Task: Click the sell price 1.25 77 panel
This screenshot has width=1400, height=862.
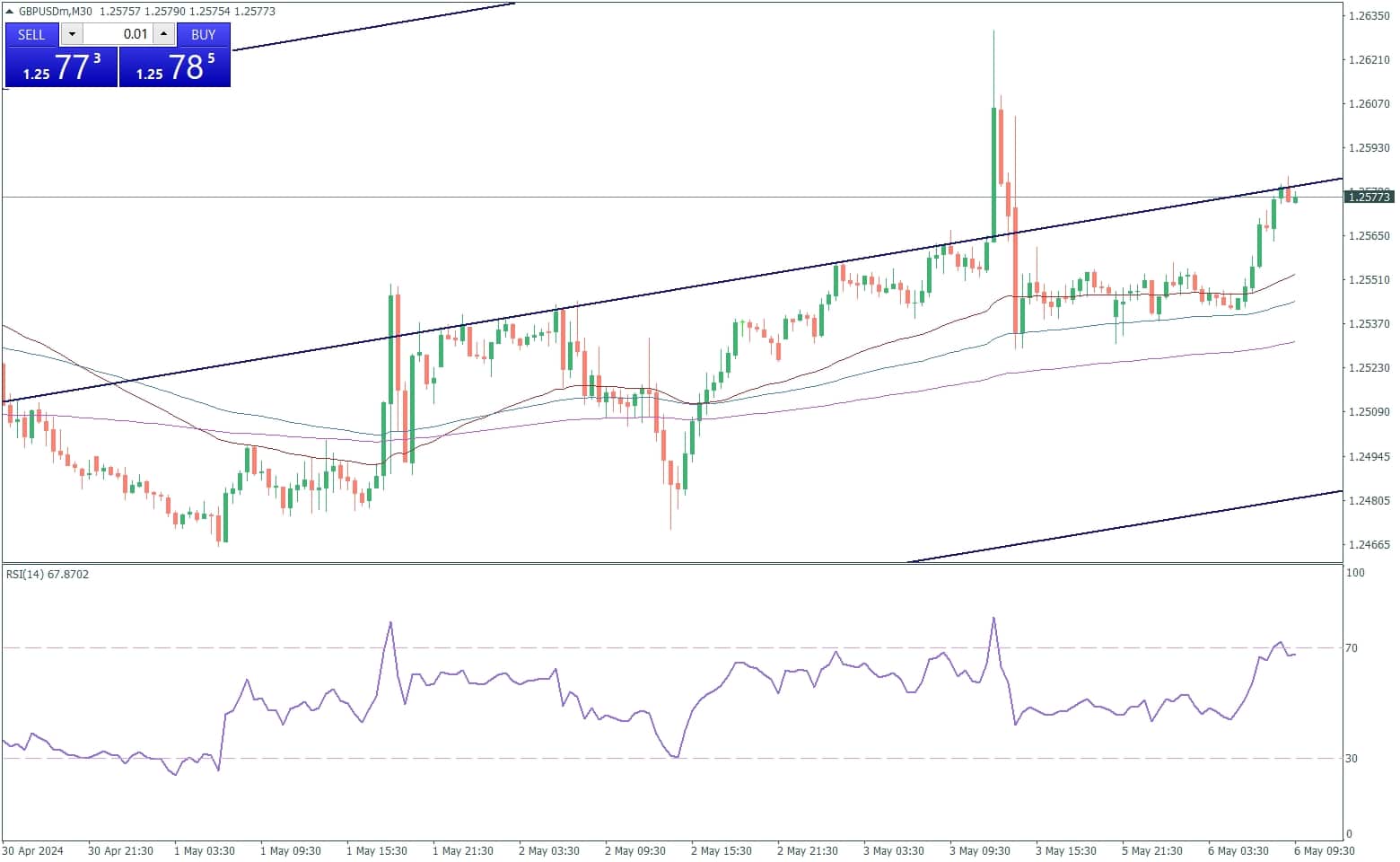Action: (61, 67)
